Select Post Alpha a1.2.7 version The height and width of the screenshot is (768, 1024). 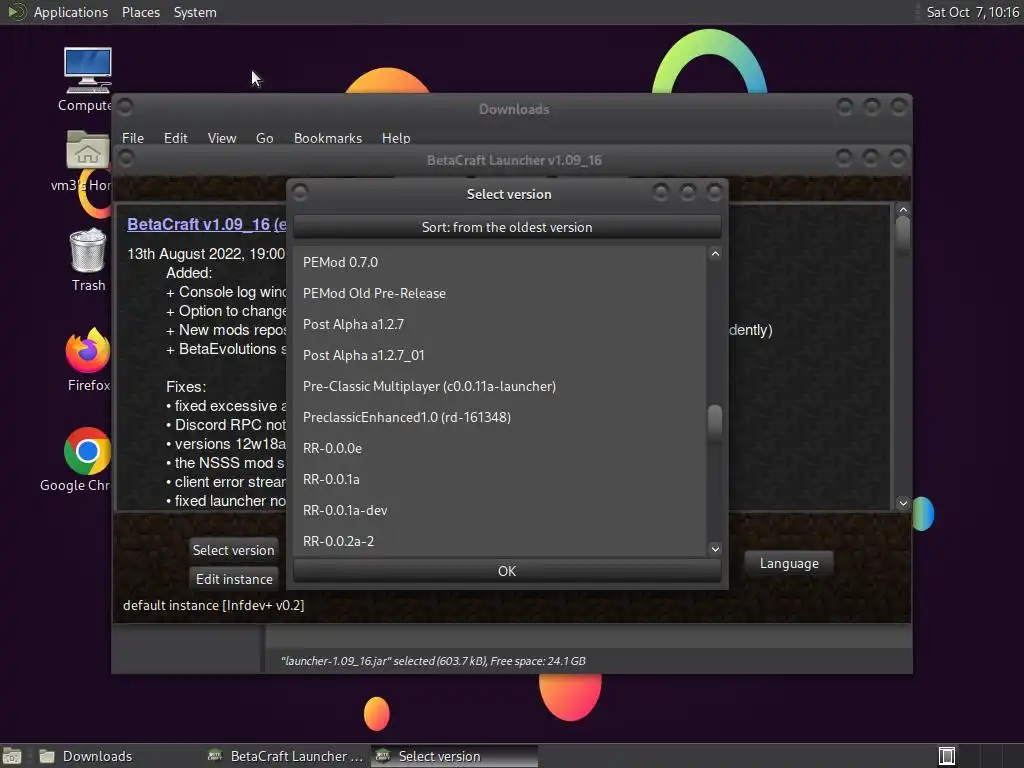500,324
